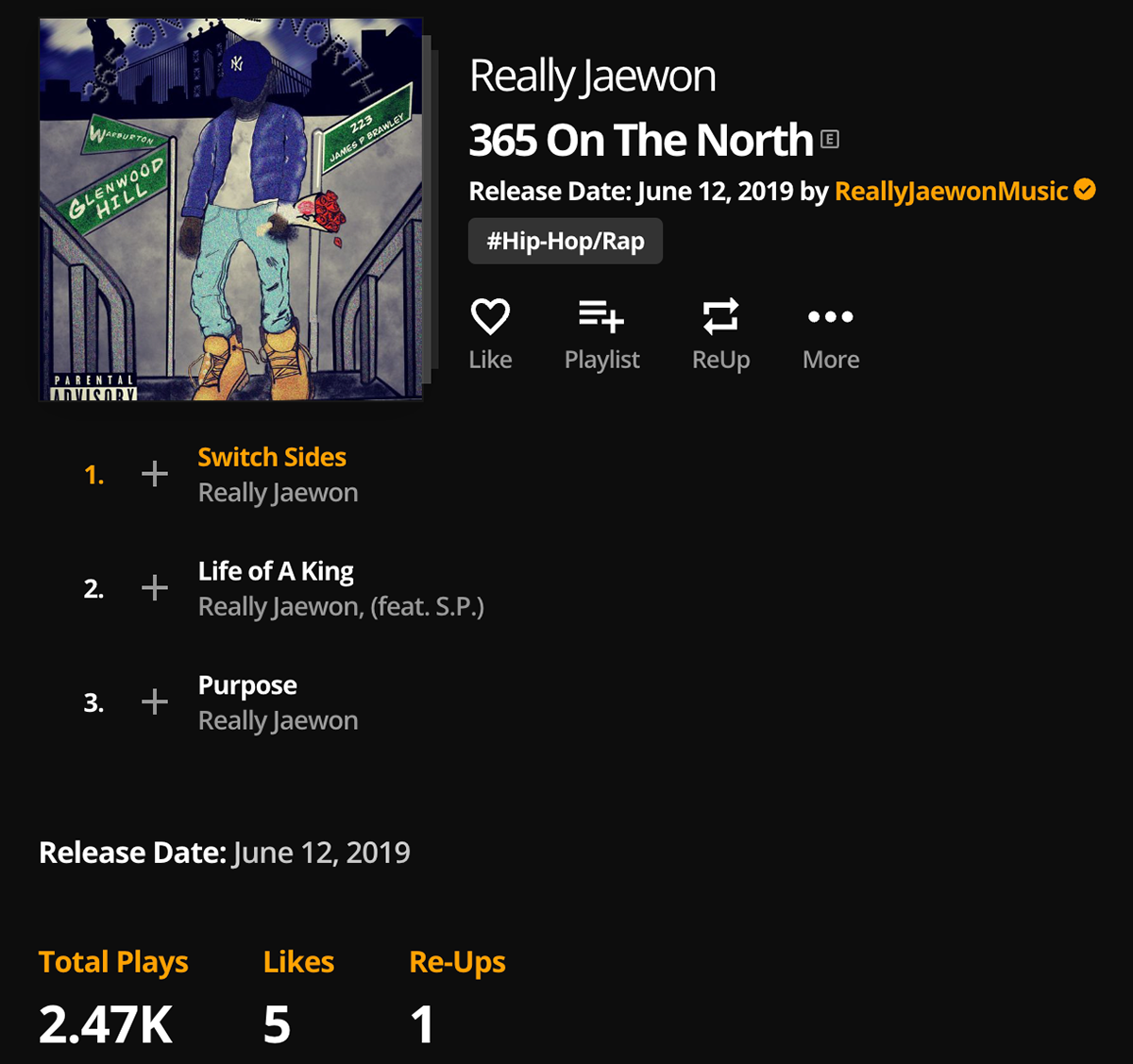Viewport: 1133px width, 1064px height.
Task: Click plus icon beside Purpose
Action: (x=155, y=702)
